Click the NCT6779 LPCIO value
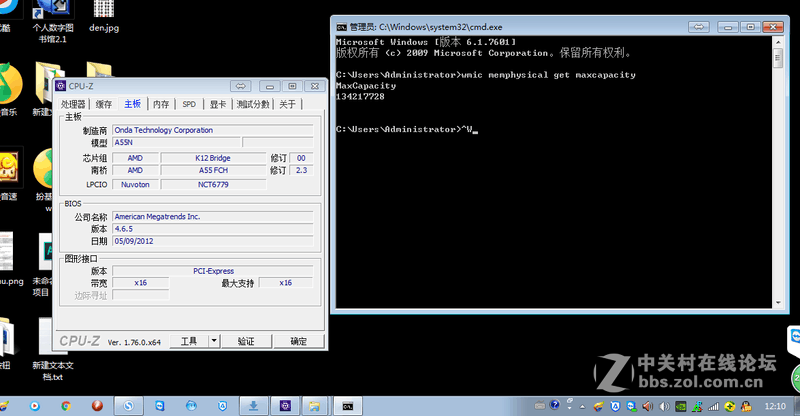 [213, 185]
